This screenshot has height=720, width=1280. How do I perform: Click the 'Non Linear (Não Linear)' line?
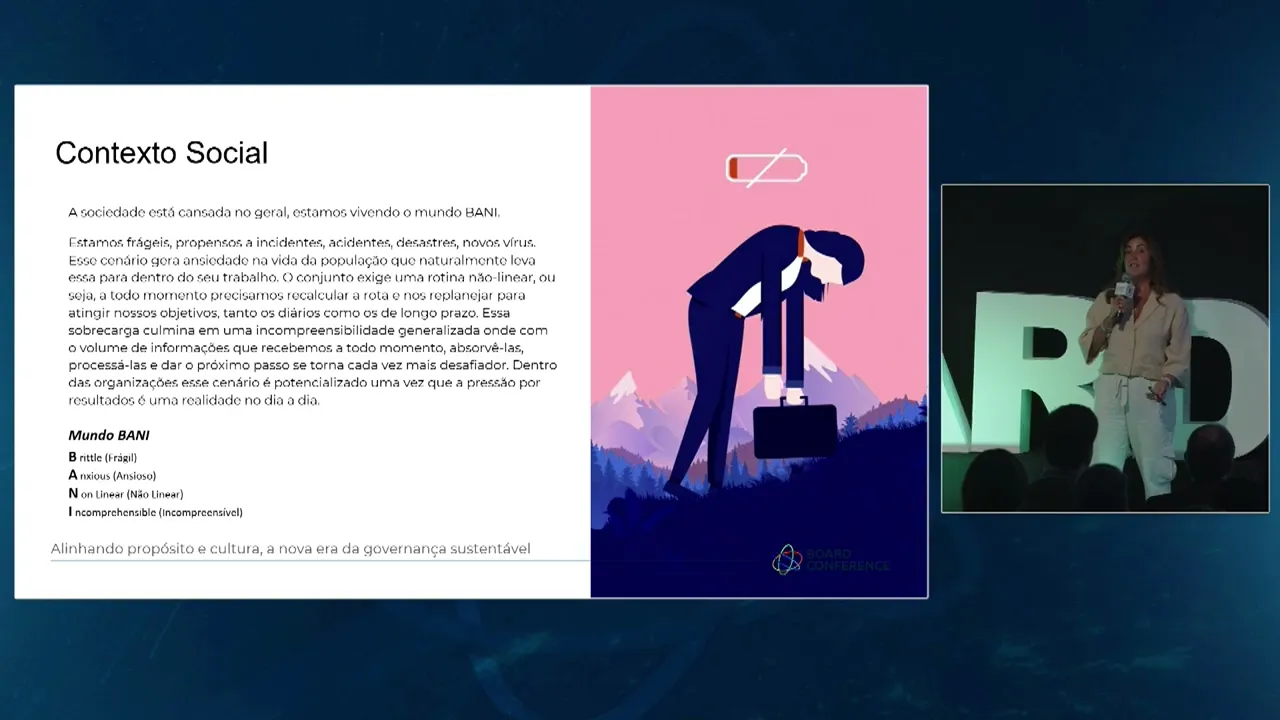125,493
